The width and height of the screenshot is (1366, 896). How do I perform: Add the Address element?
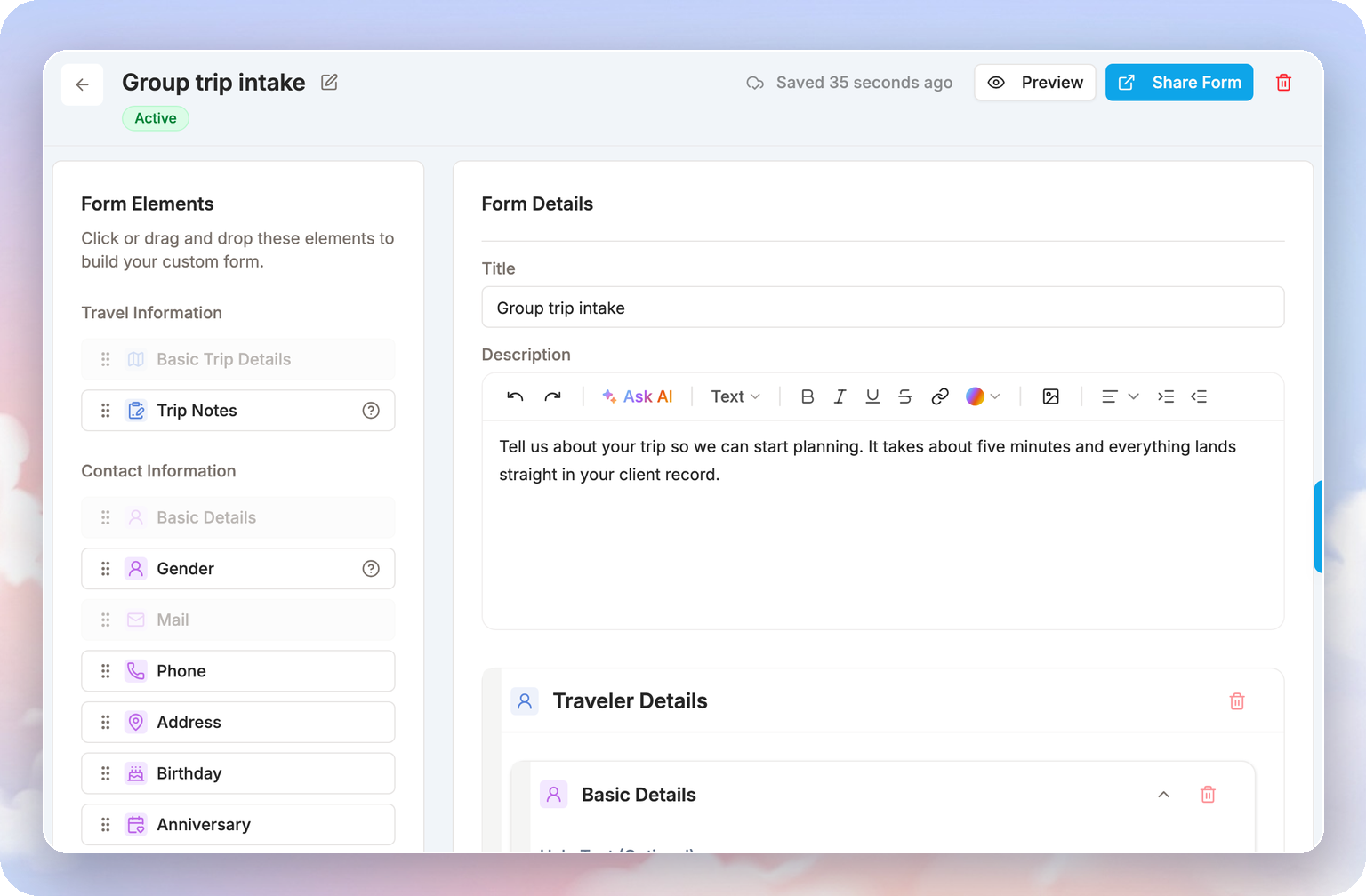[x=238, y=723]
